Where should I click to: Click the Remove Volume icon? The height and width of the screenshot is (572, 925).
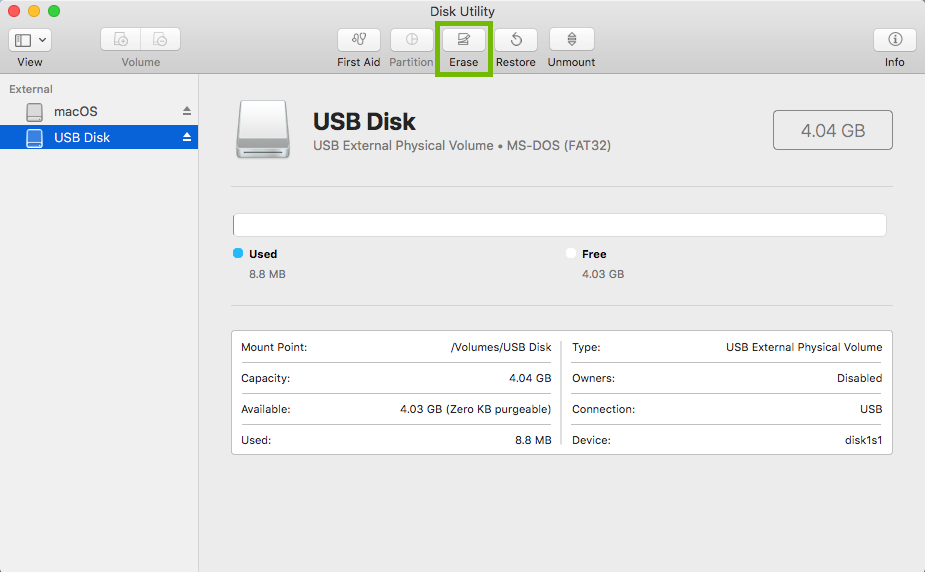coord(160,40)
